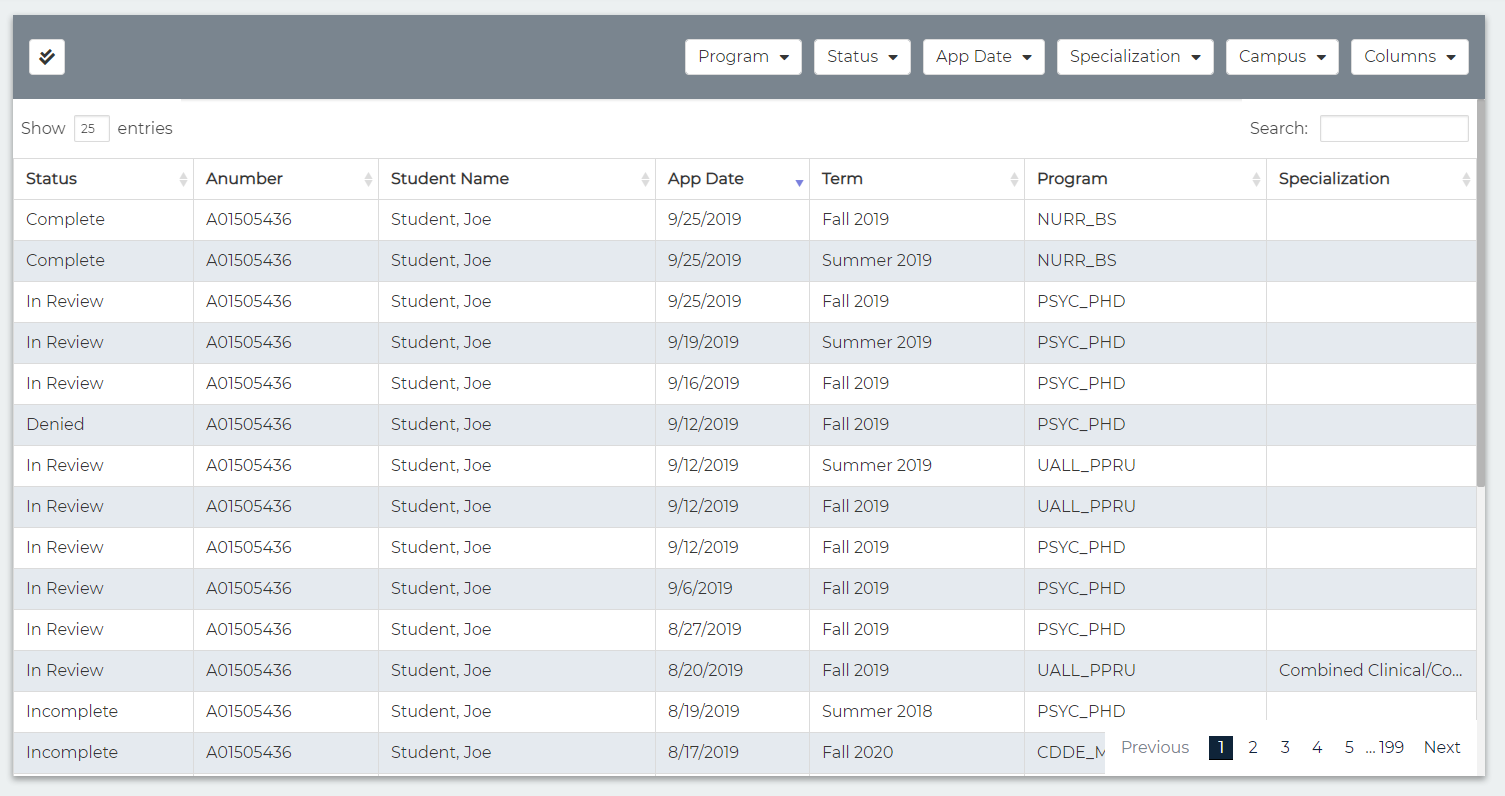The width and height of the screenshot is (1505, 796).
Task: Sort by Program column icon
Action: [1256, 179]
